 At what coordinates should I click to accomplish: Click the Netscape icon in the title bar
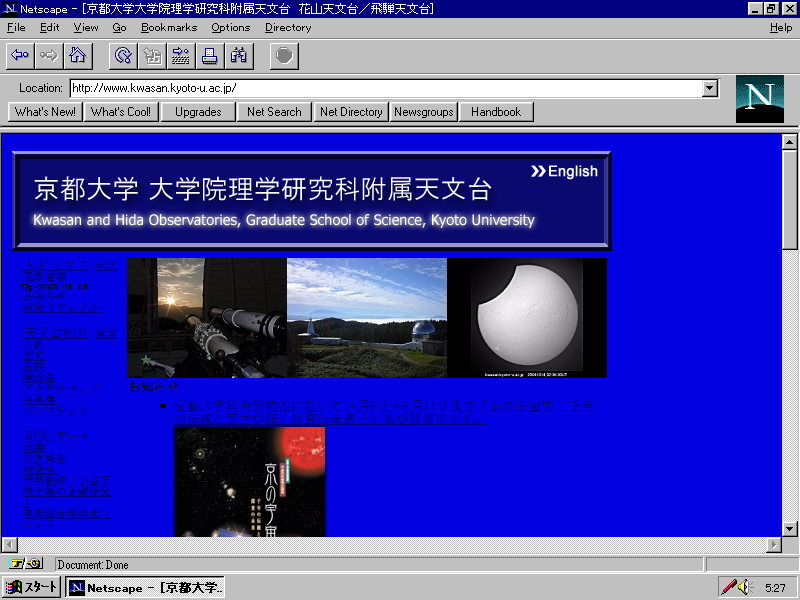point(10,9)
